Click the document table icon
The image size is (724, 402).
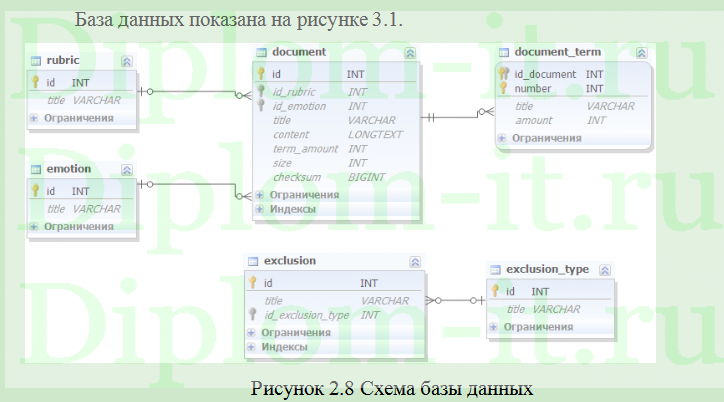tap(261, 52)
